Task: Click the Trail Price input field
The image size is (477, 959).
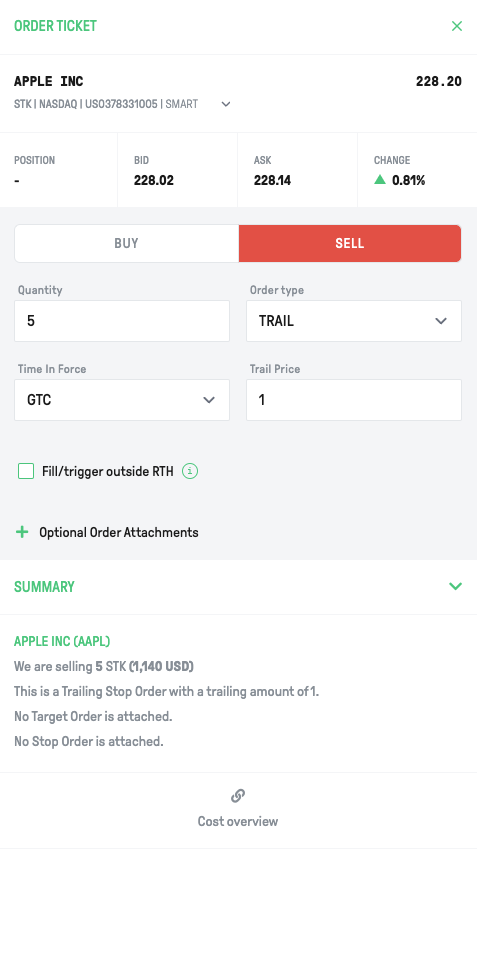Action: (354, 400)
